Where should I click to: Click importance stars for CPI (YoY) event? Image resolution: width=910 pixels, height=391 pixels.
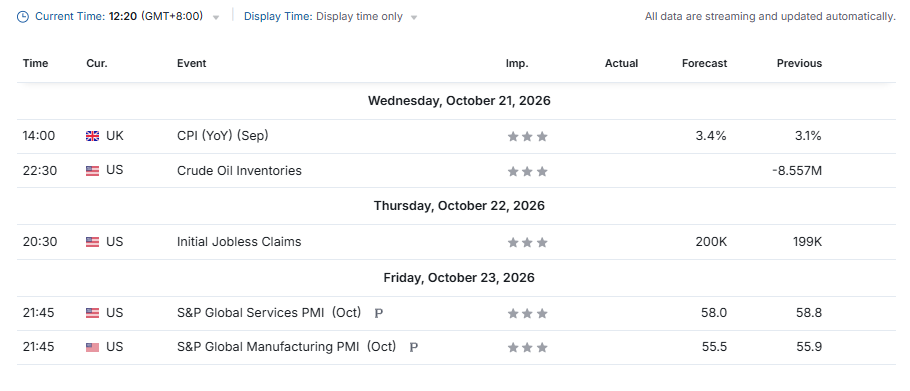[x=528, y=136]
